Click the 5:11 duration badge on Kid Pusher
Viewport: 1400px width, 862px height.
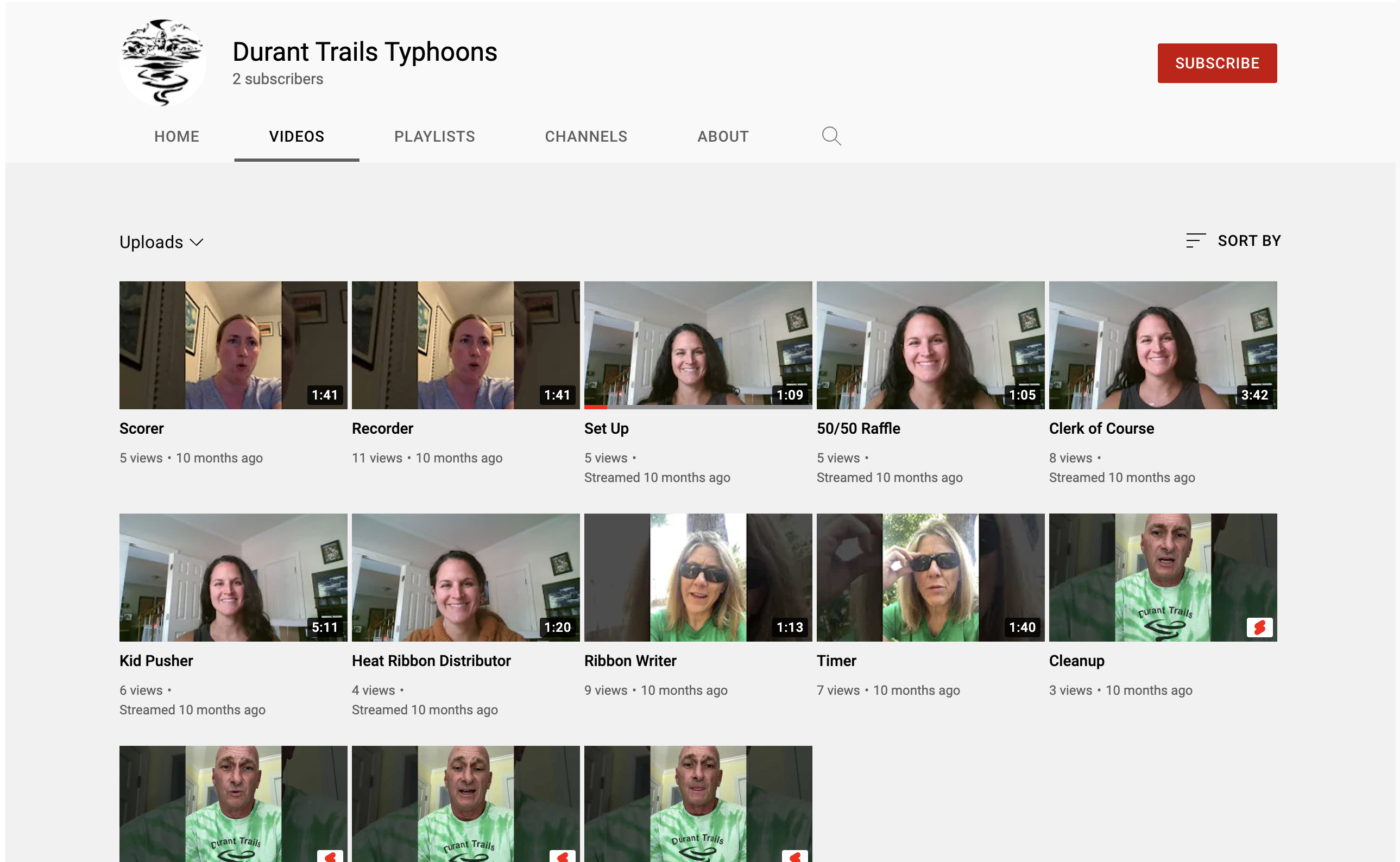click(x=325, y=627)
